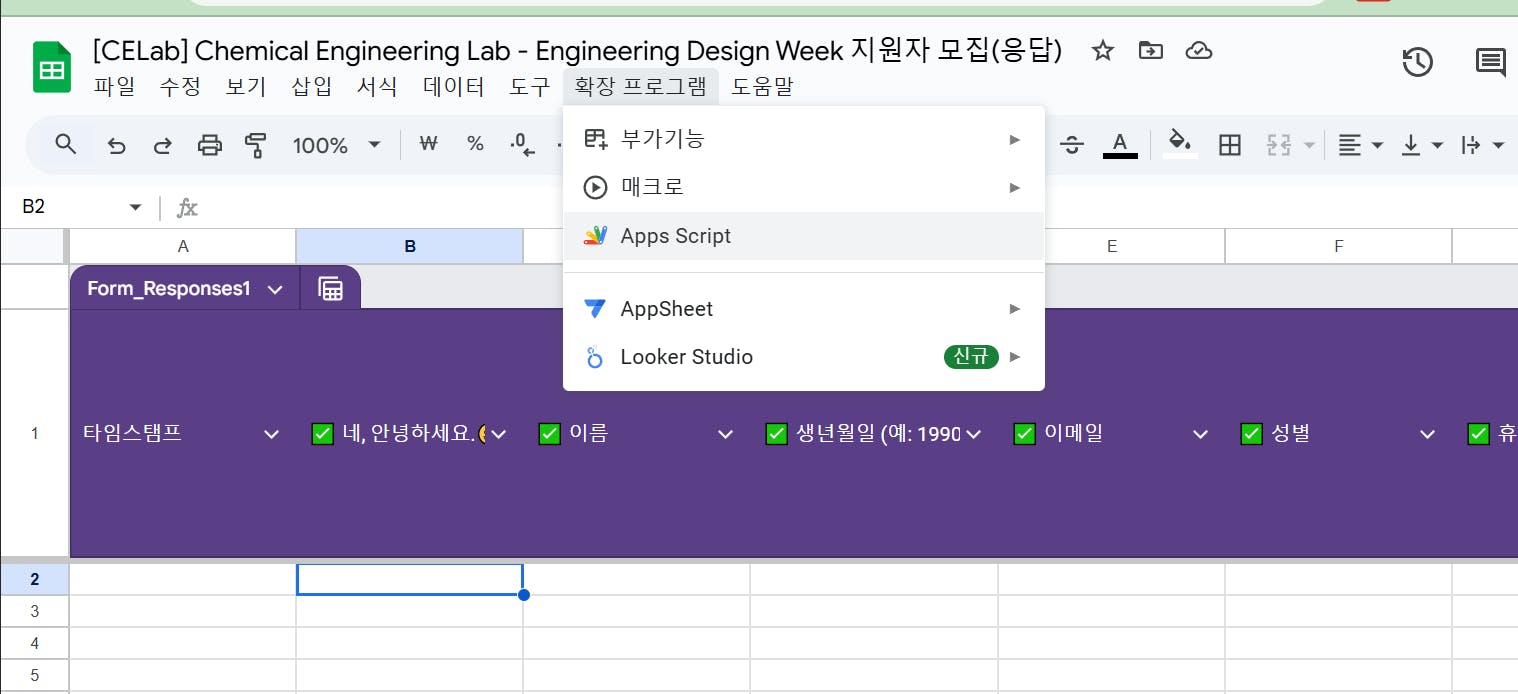The height and width of the screenshot is (694, 1518).
Task: Format as percent
Action: [x=475, y=145]
